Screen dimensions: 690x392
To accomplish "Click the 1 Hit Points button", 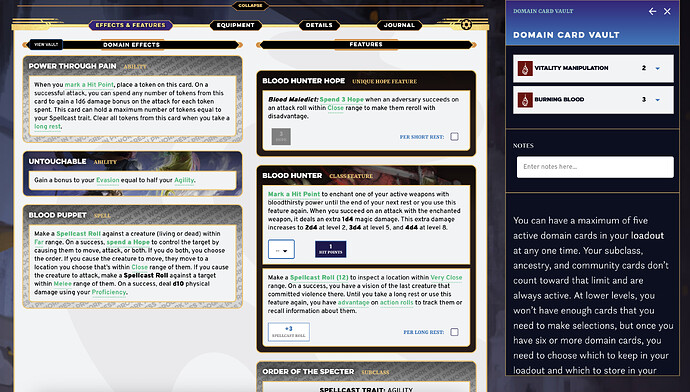I will [330, 249].
